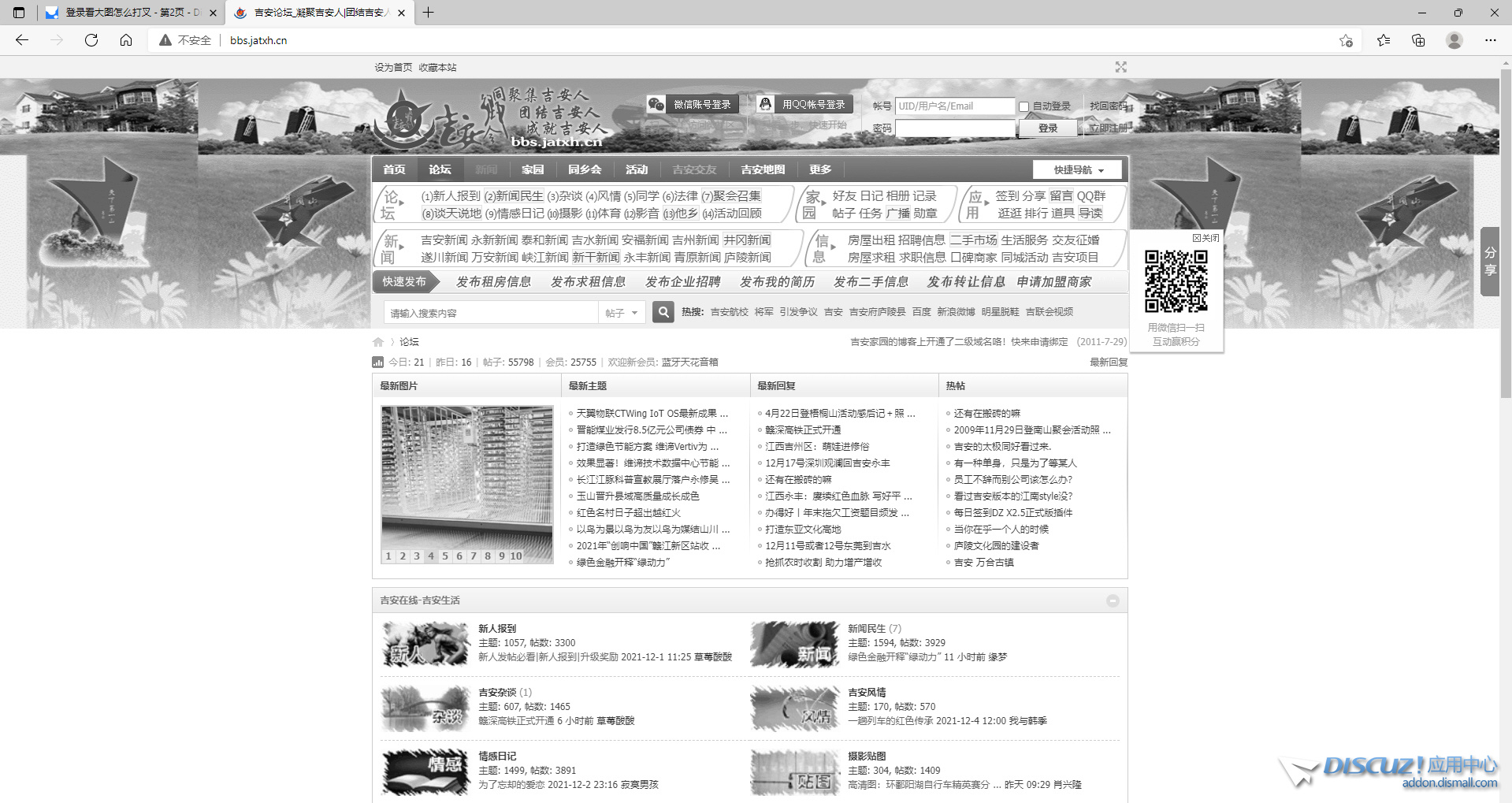The width and height of the screenshot is (1512, 803).
Task: Click hot search term 吉安航校
Action: click(729, 312)
